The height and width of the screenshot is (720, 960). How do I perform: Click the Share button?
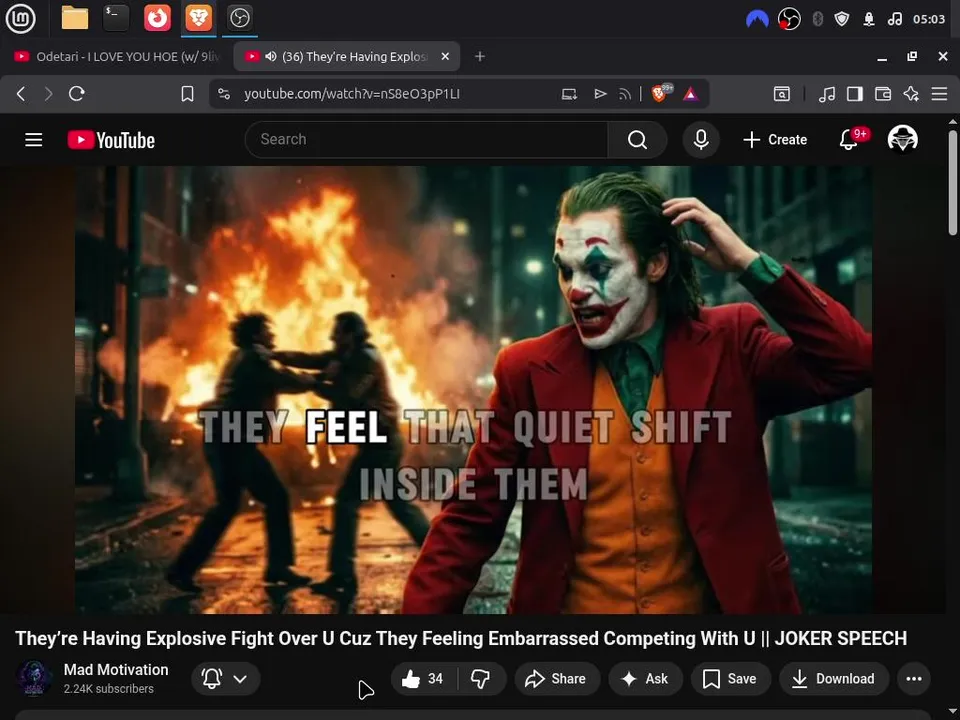[x=557, y=678]
